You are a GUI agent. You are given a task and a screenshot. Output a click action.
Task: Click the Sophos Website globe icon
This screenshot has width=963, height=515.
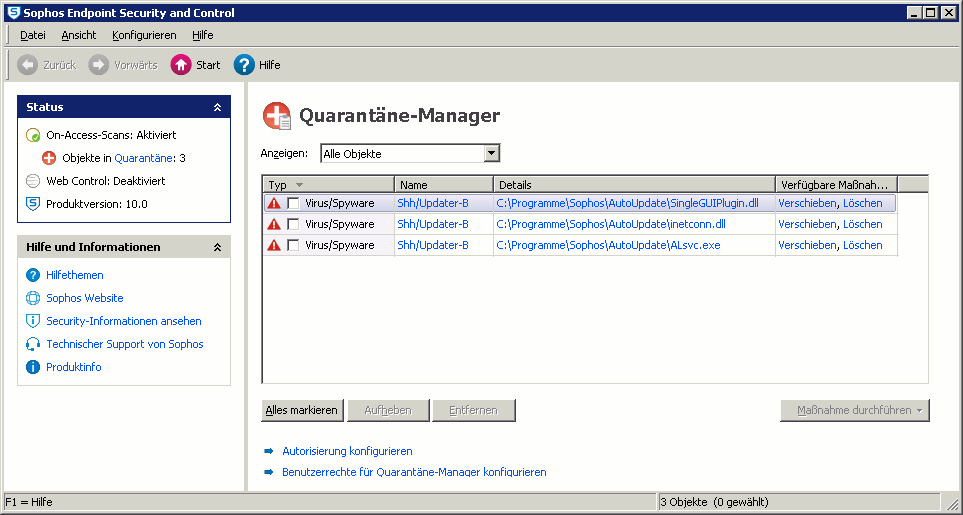coord(33,298)
